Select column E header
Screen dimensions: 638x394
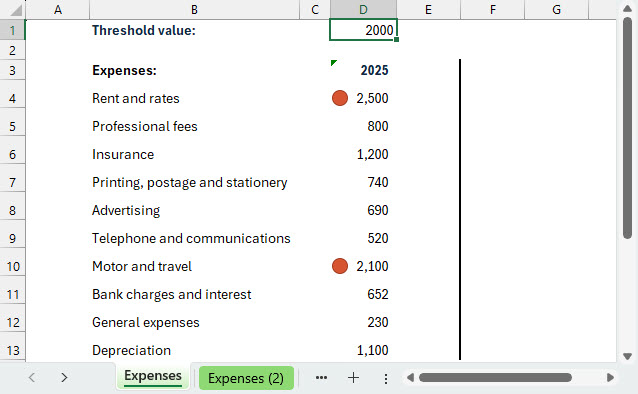428,10
